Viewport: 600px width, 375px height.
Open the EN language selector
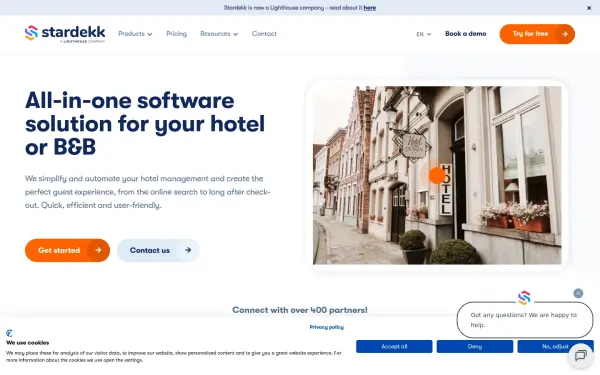click(x=424, y=34)
